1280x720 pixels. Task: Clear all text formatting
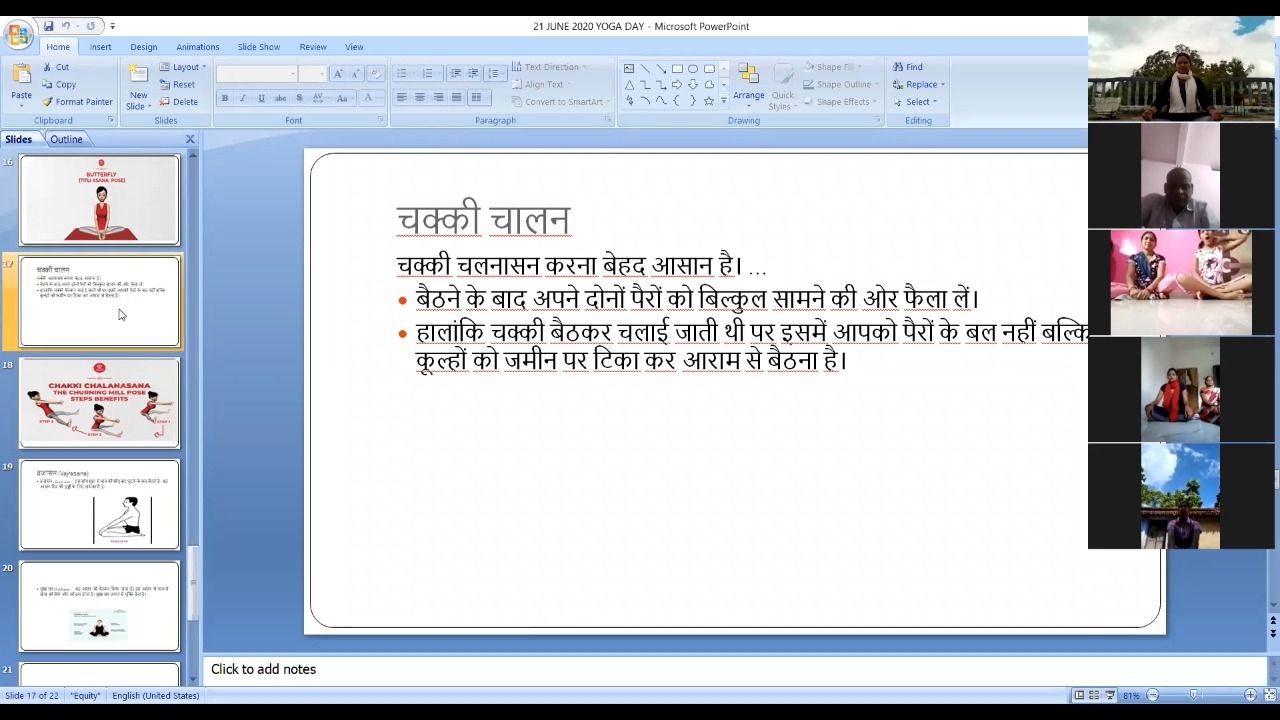[376, 74]
